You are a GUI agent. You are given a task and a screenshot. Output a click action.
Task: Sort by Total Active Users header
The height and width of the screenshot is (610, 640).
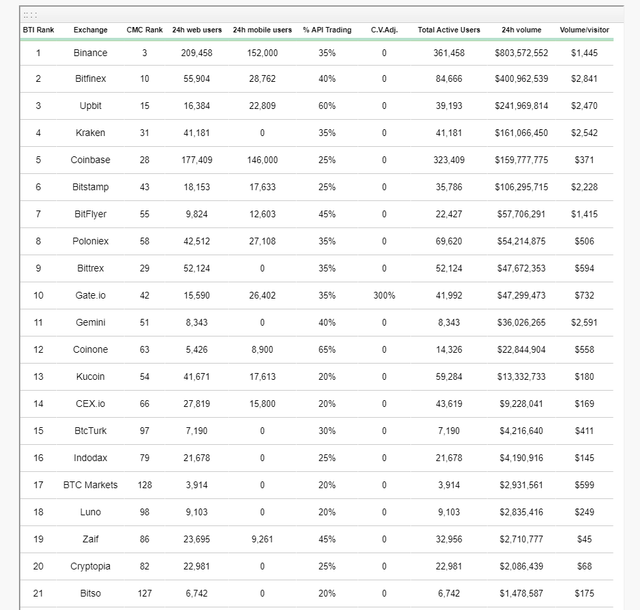tap(449, 30)
